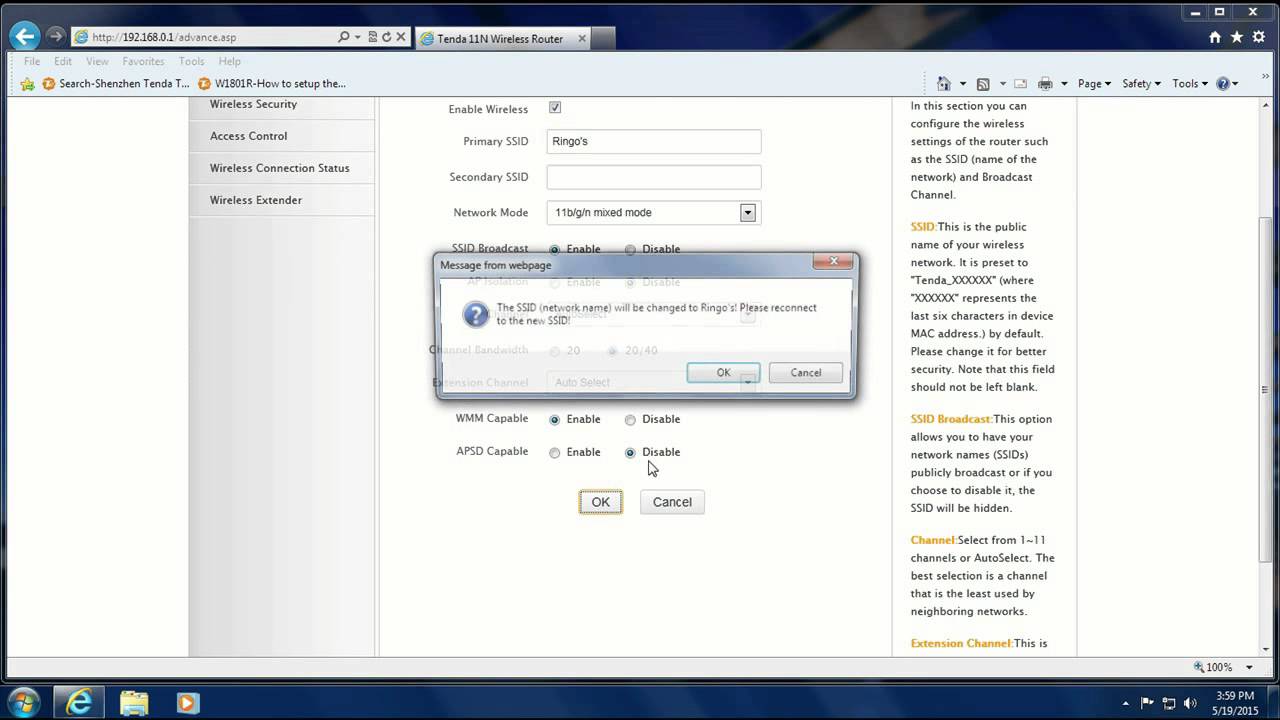Click the Read mail envelope icon
Screen dimensions: 1280x720
1020,84
